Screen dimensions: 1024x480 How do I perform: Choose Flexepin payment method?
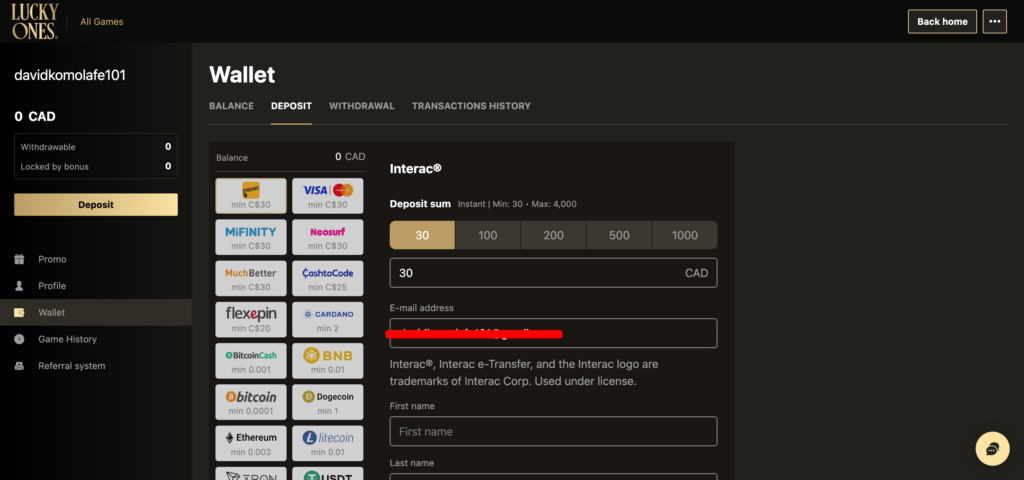tap(251, 320)
